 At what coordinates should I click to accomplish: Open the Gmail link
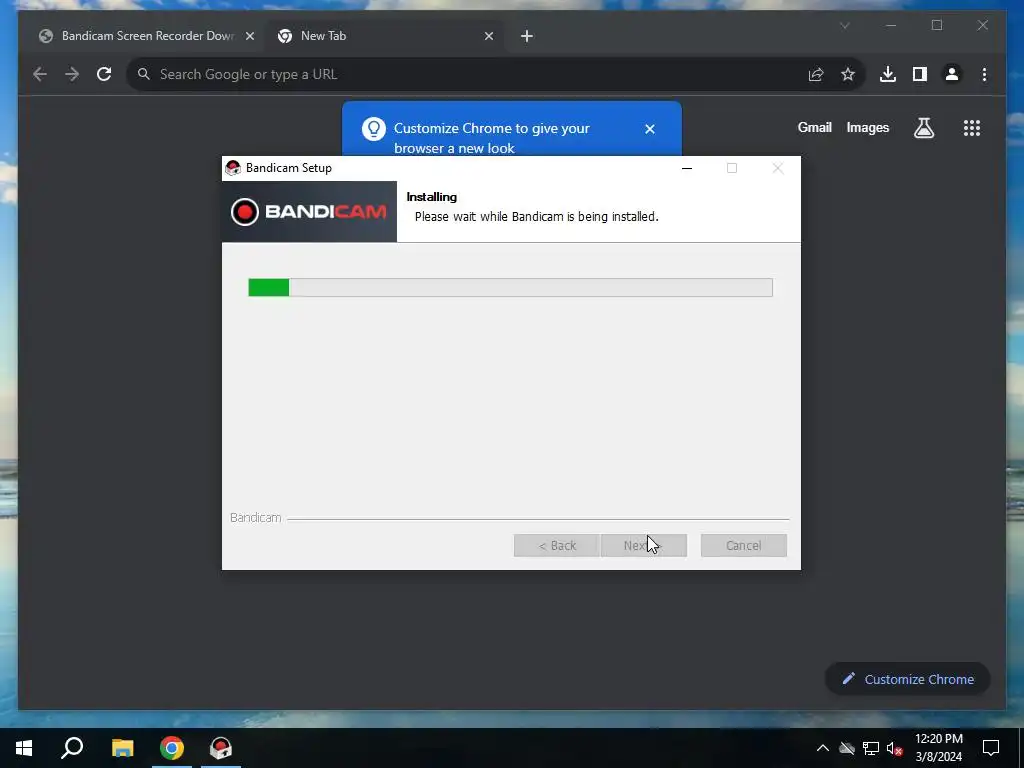[814, 127]
